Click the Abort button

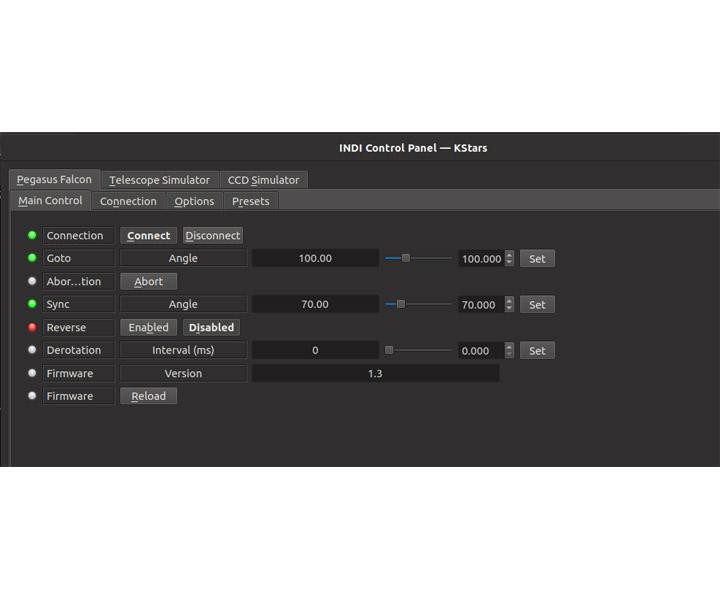[x=148, y=281]
